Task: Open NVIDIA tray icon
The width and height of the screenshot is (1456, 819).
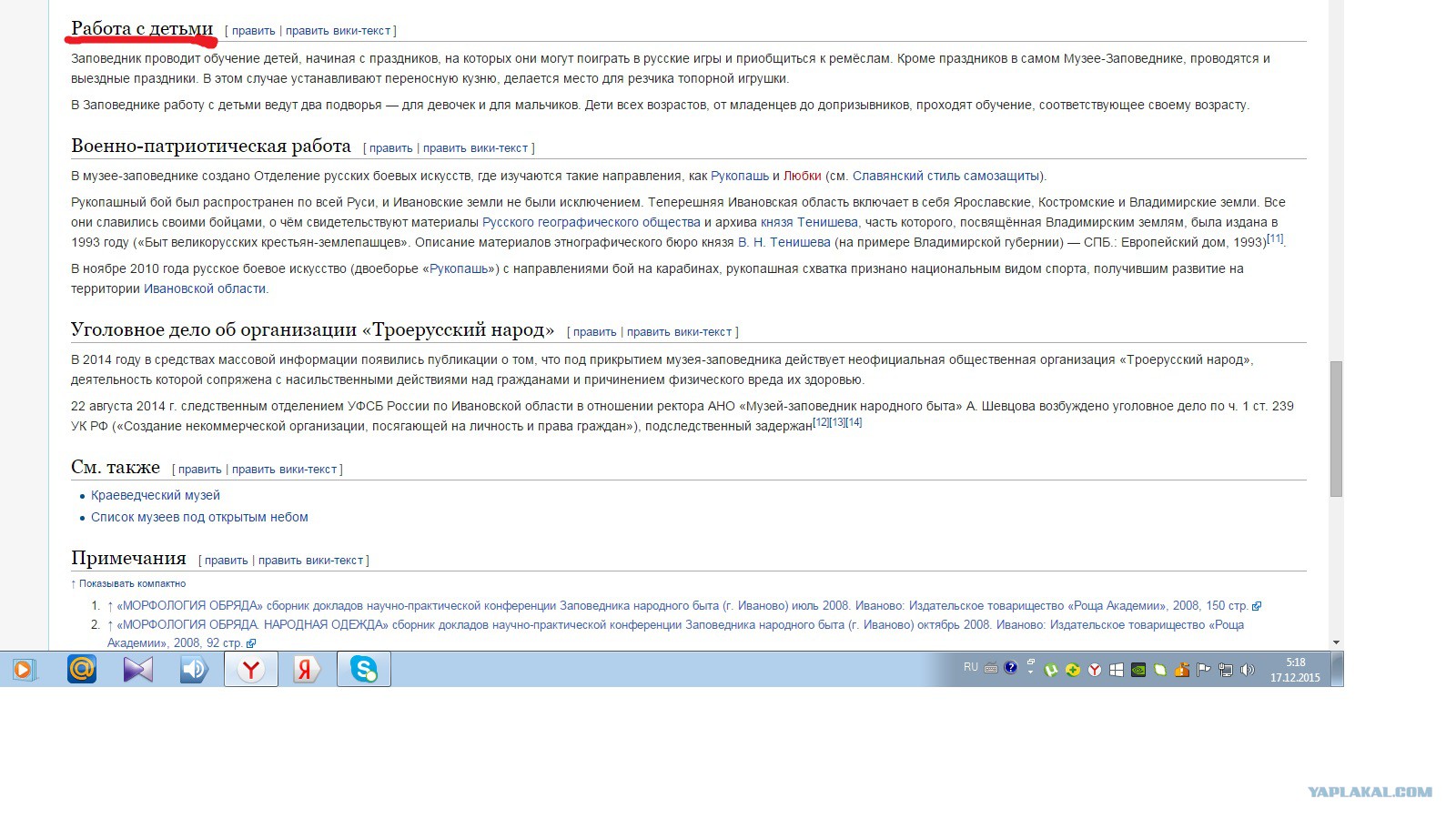Action: (x=1138, y=670)
